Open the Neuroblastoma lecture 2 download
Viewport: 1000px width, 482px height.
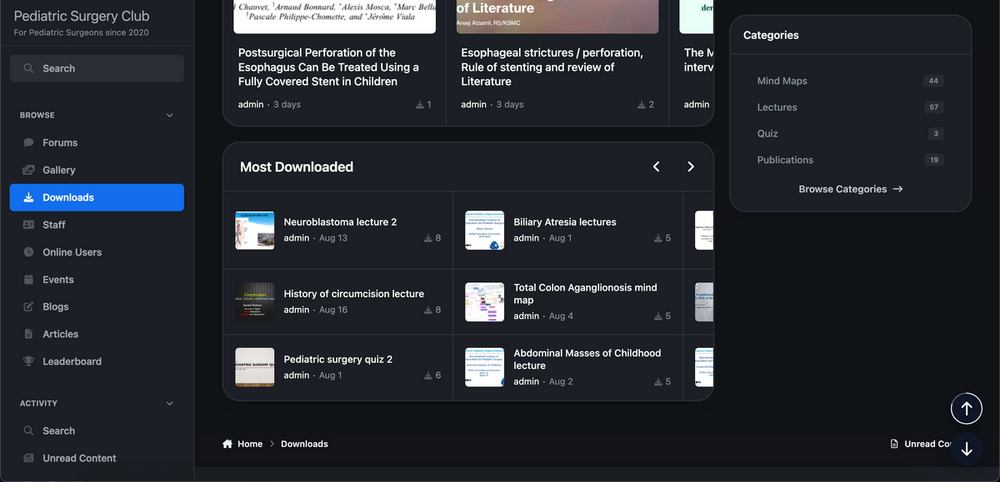pyautogui.click(x=340, y=223)
